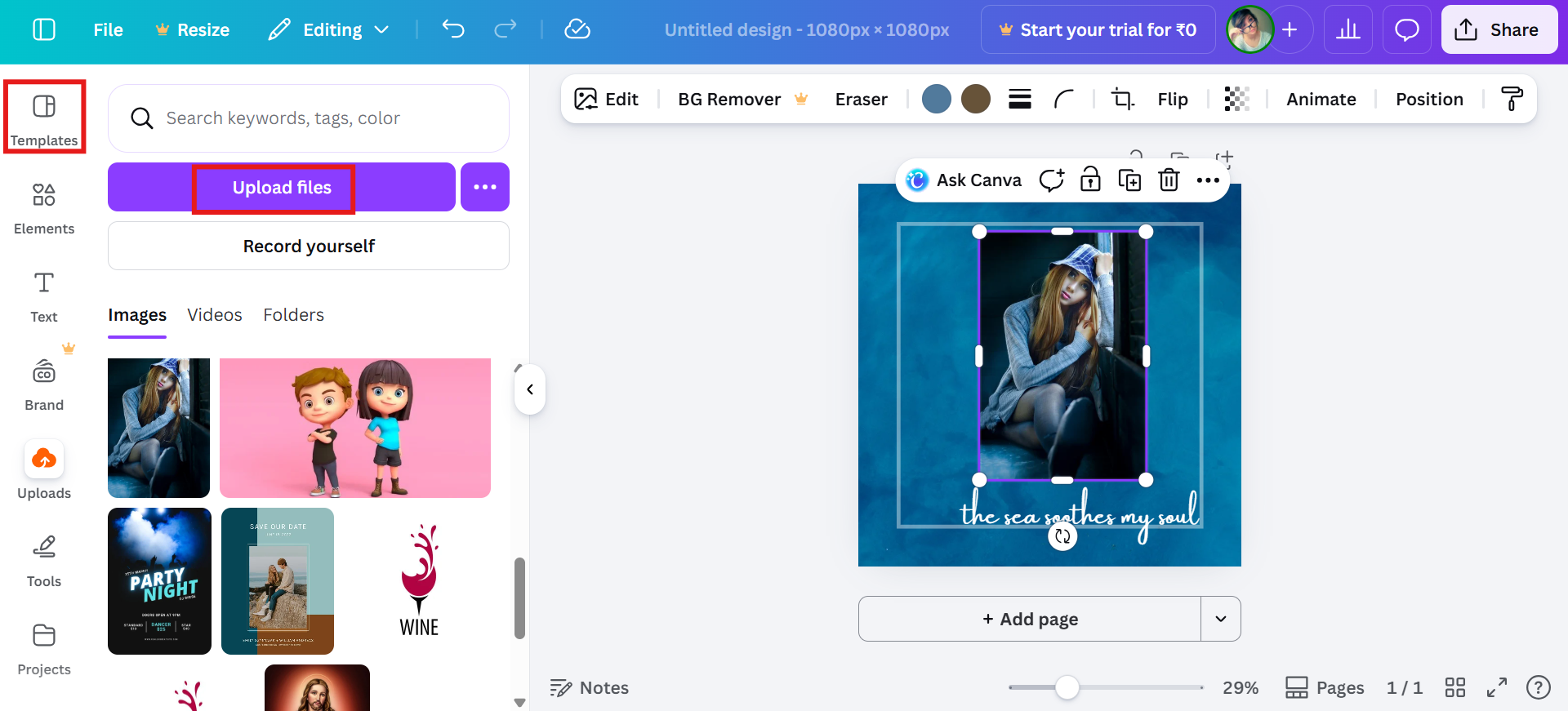This screenshot has height=711, width=1568.
Task: Switch to the Folders tab
Action: click(x=293, y=315)
